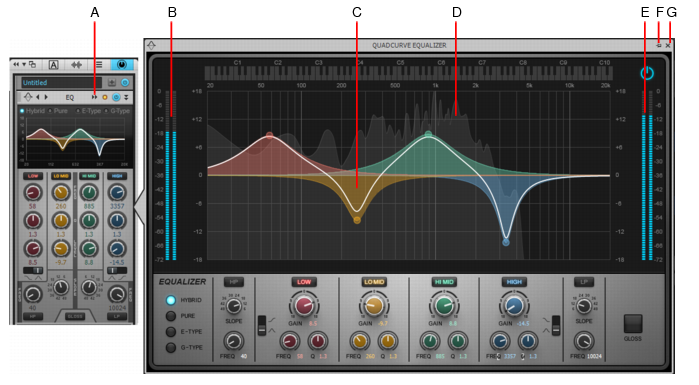Collapse the inspector with double-left arrows
699x385 pixels.
[x=16, y=65]
